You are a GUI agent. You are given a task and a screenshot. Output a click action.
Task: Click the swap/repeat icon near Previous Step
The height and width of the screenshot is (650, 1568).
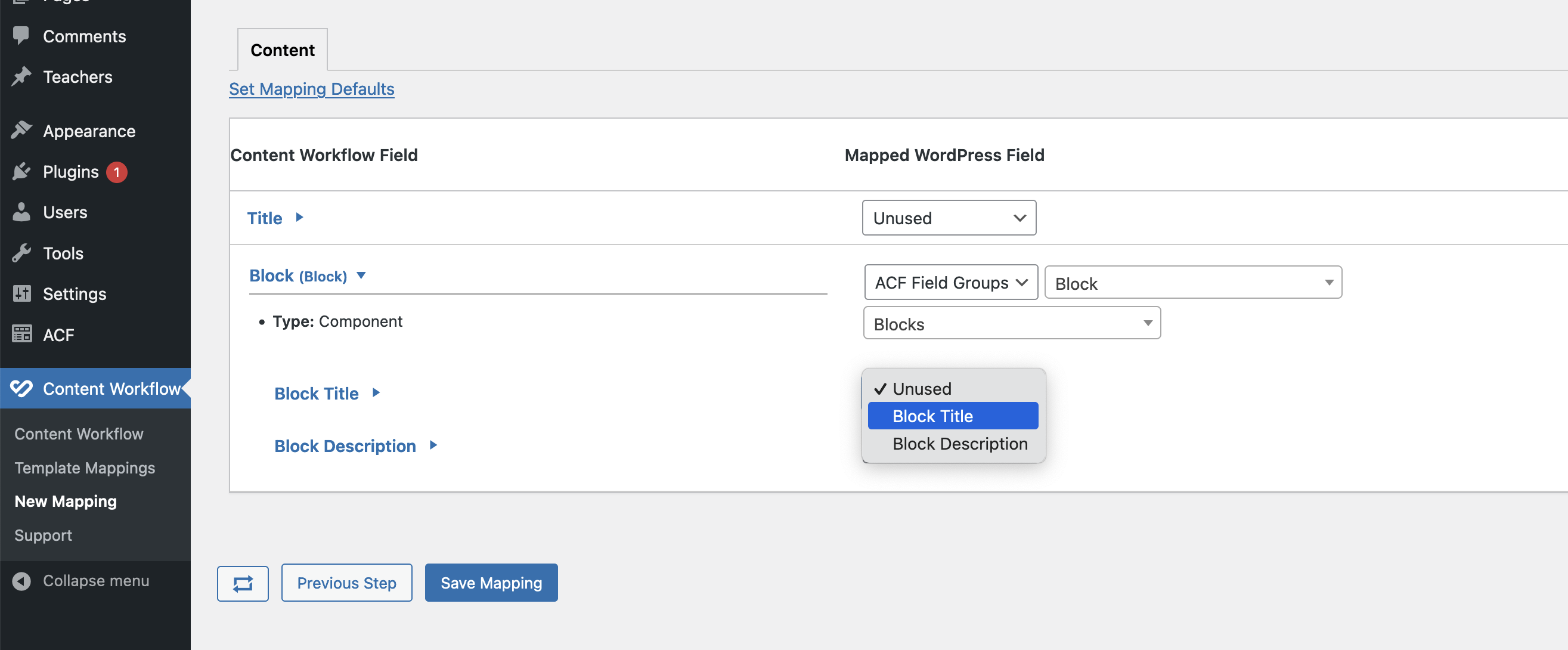pyautogui.click(x=242, y=583)
